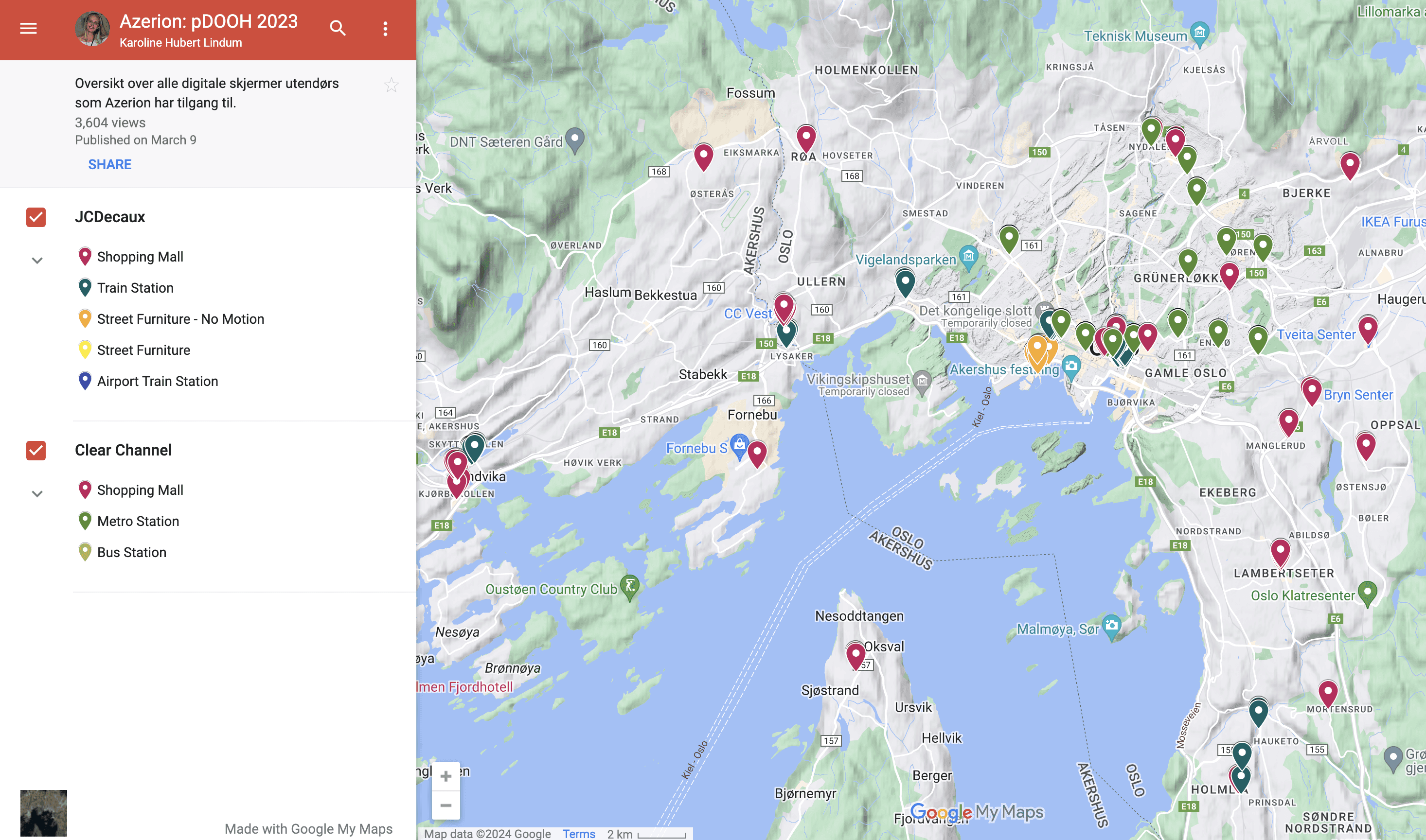Click the DNT Sæteren Gård pin

pos(575,139)
